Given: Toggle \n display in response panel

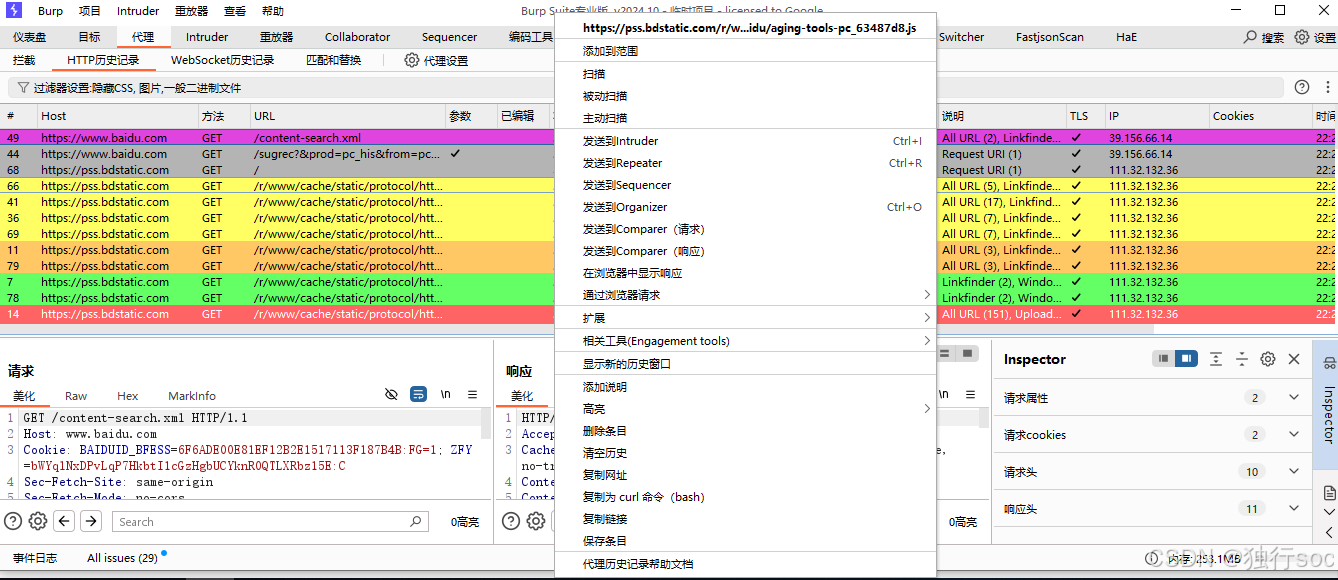Looking at the screenshot, I should pos(944,395).
